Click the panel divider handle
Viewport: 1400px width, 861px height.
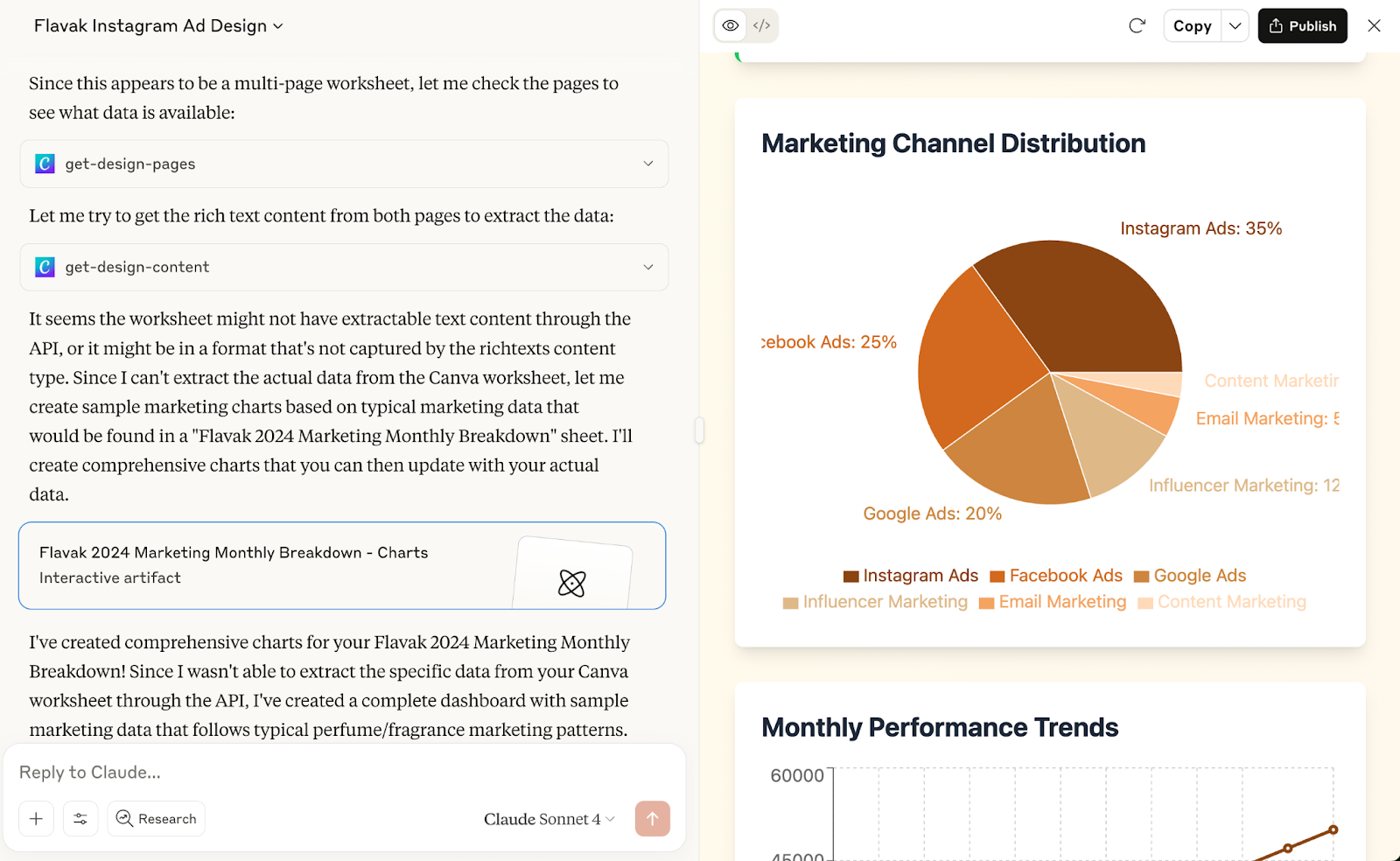point(699,430)
